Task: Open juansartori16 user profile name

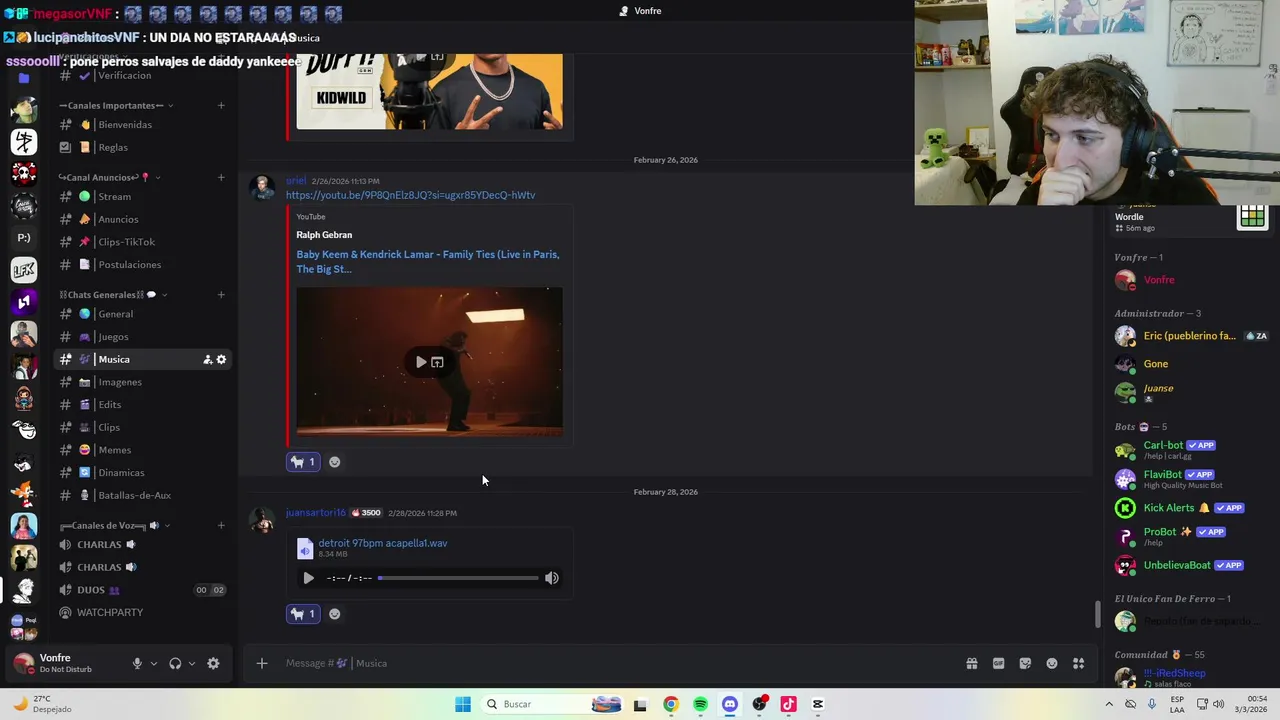Action: [315, 513]
